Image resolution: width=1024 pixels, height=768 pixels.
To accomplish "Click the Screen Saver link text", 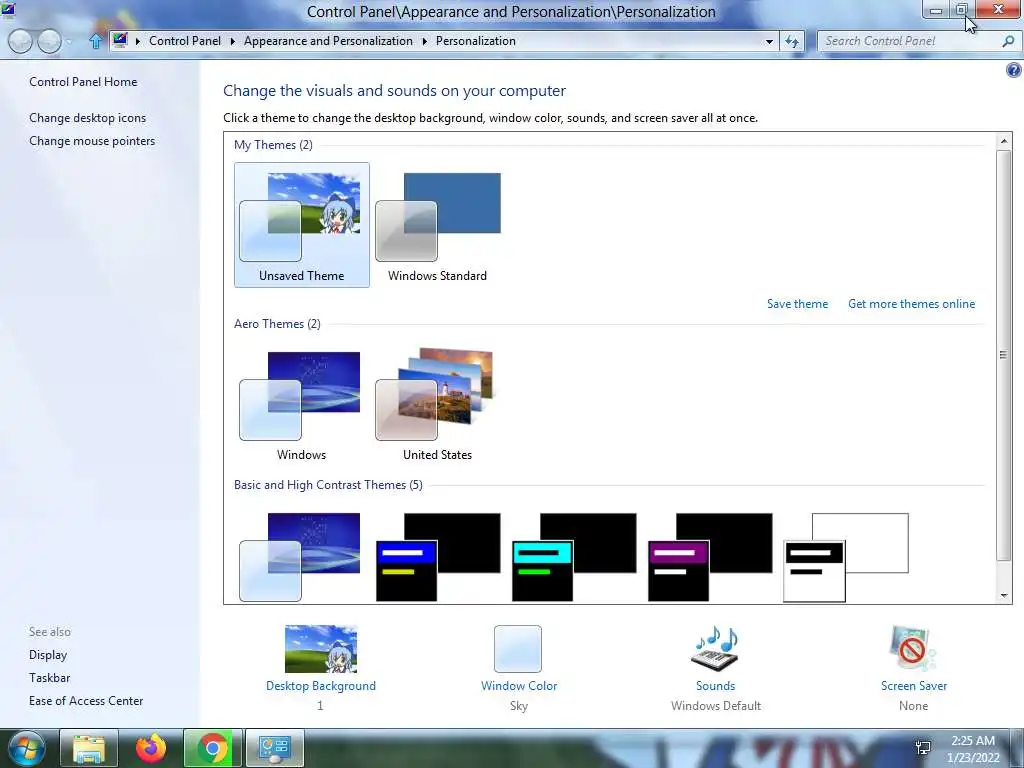I will [x=914, y=686].
